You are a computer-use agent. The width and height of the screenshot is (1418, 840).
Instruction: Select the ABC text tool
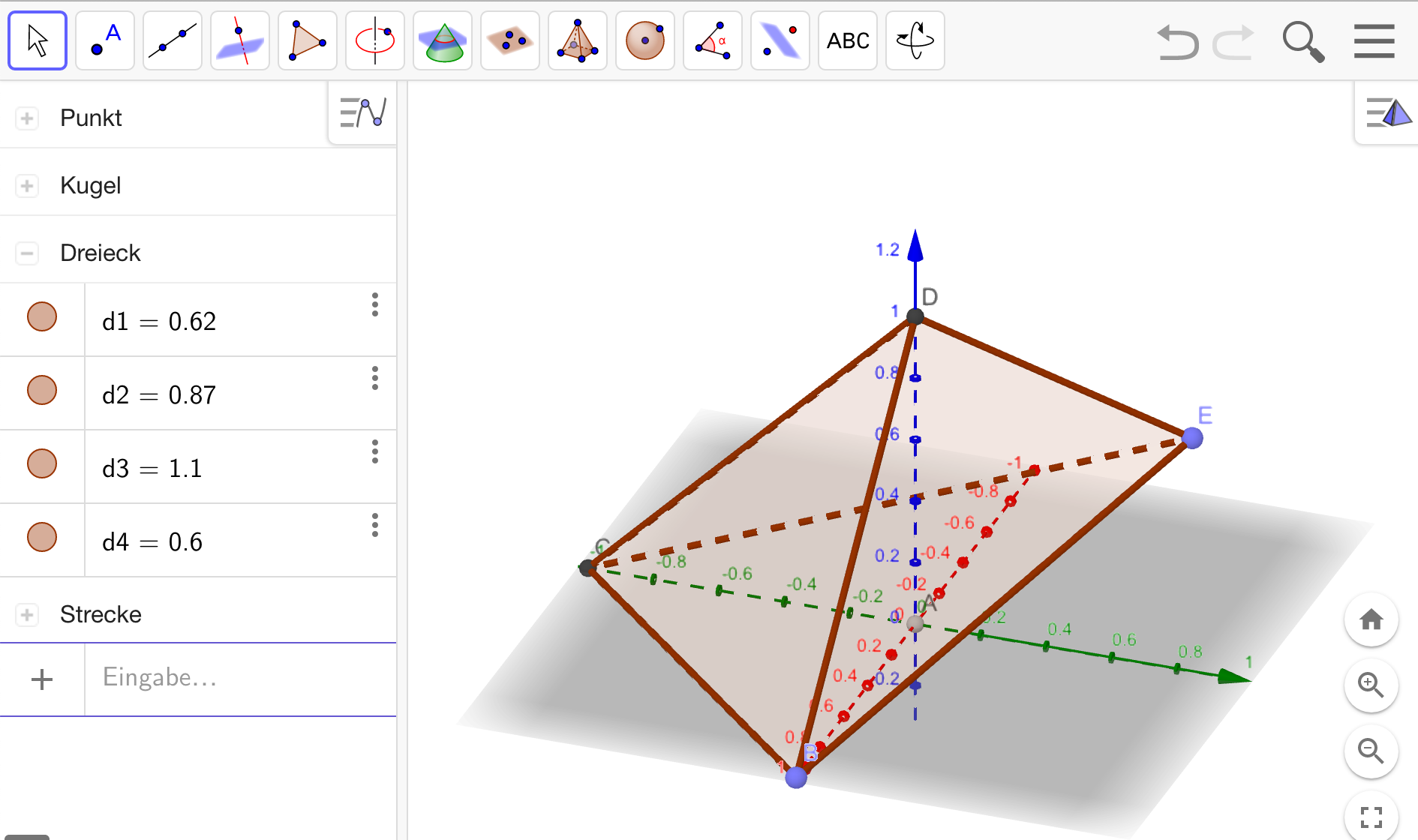pos(847,40)
